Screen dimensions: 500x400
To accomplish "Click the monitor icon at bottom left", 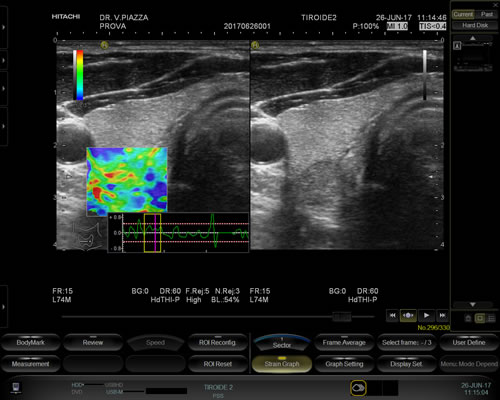I will pyautogui.click(x=16, y=387).
